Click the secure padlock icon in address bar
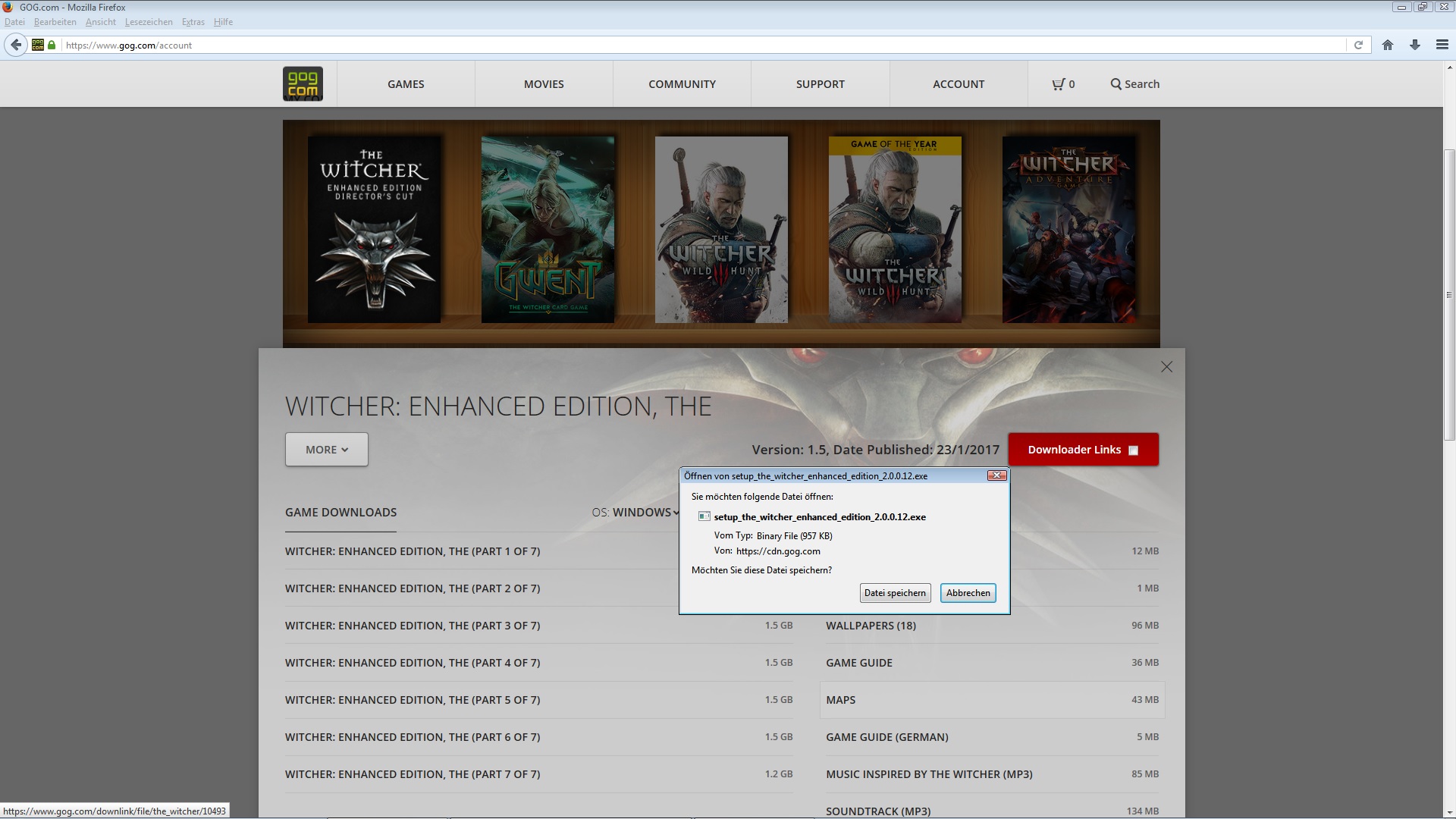 (x=52, y=45)
